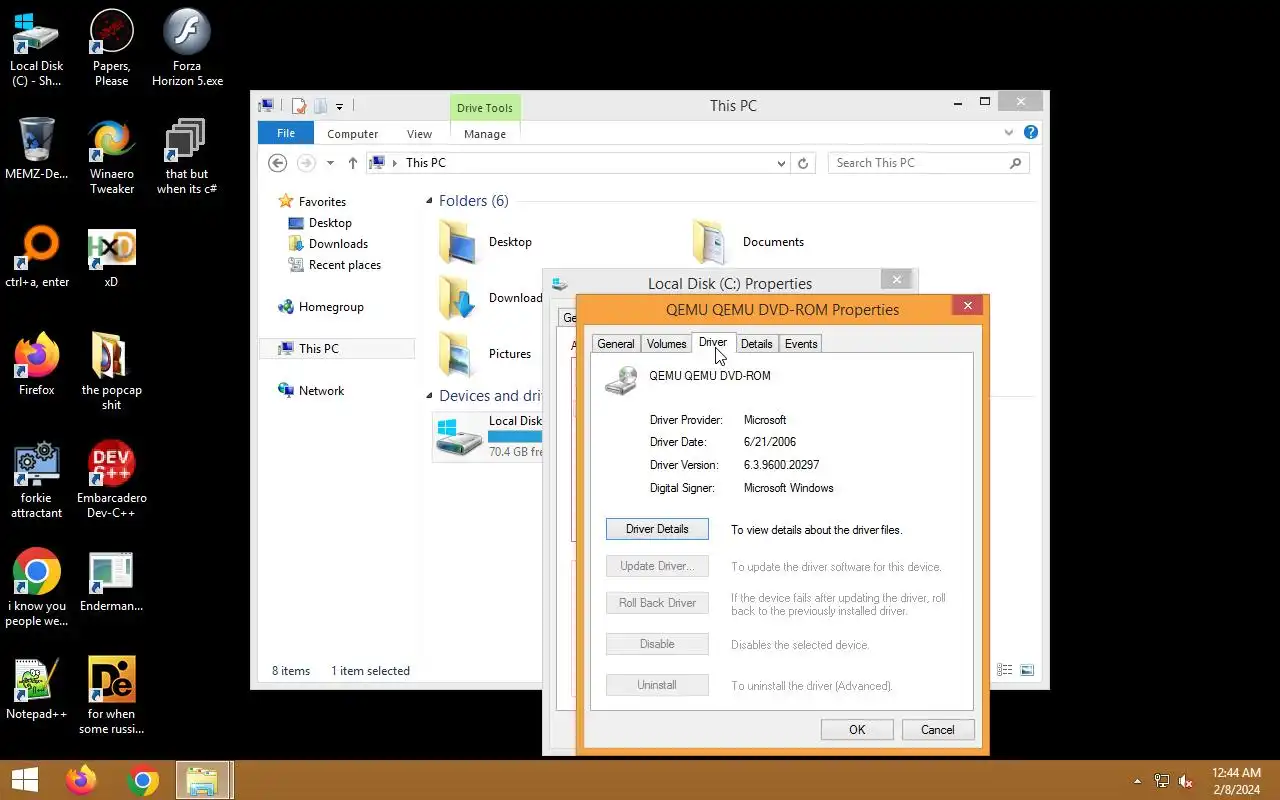Switch to the Events tab

[801, 344]
